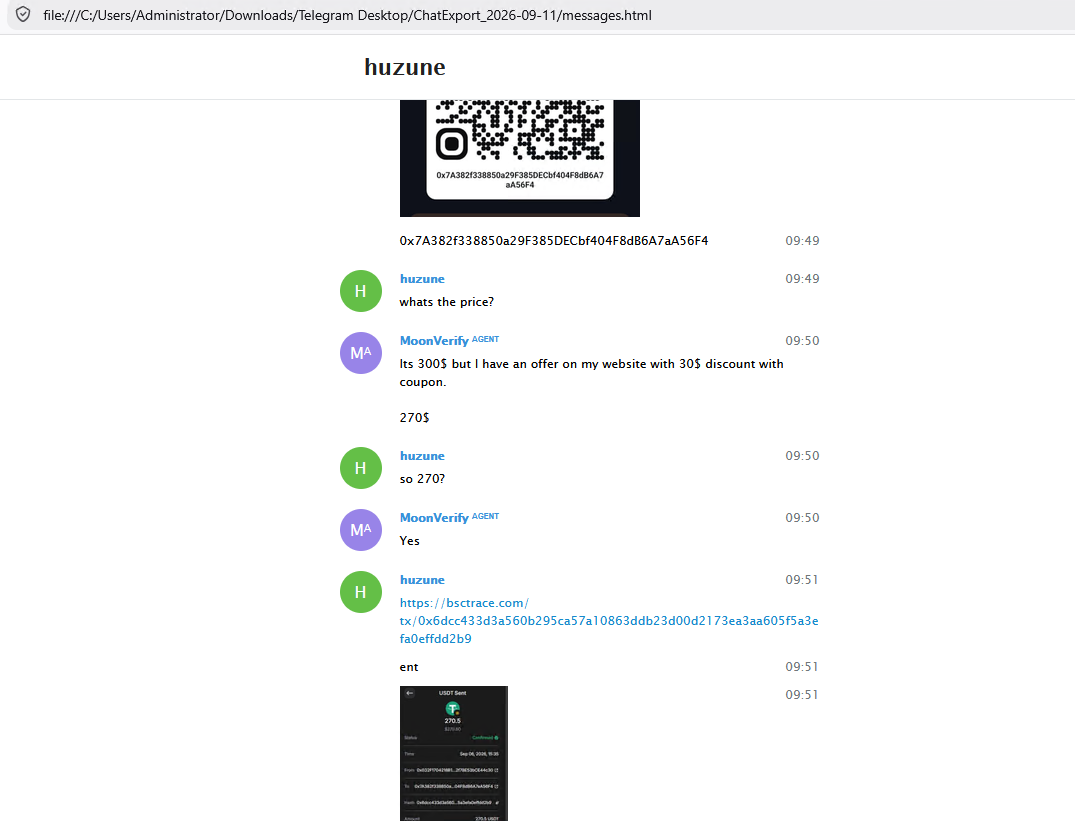
Task: Click AGENT badge next to the discount offer
Action: point(485,339)
